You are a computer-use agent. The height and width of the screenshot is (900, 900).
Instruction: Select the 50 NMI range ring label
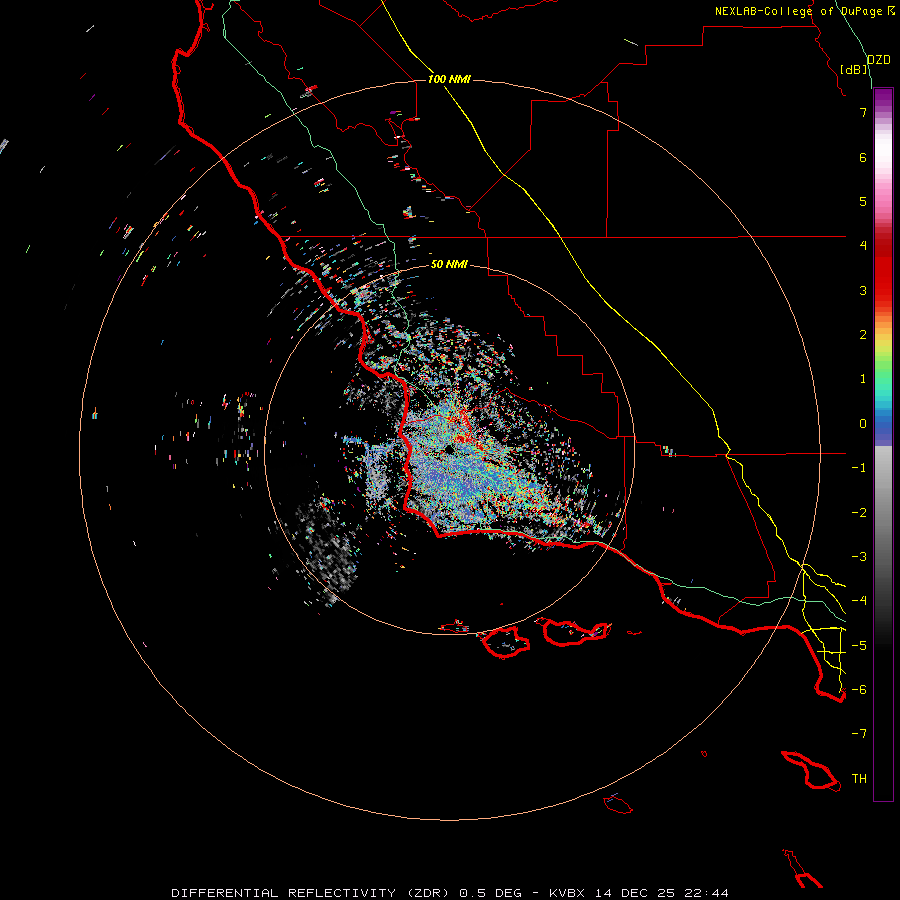[449, 264]
